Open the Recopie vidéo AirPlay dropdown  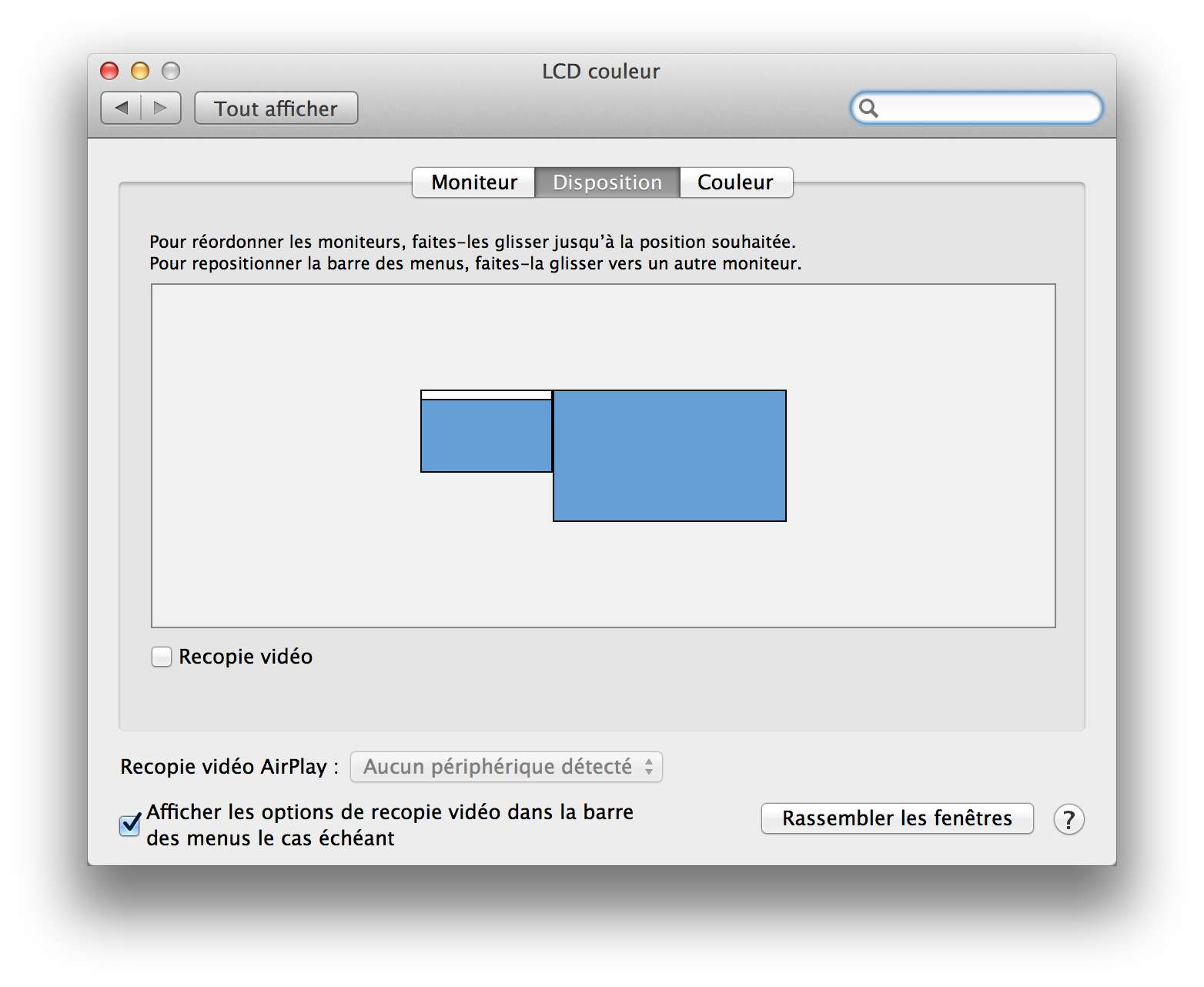506,767
